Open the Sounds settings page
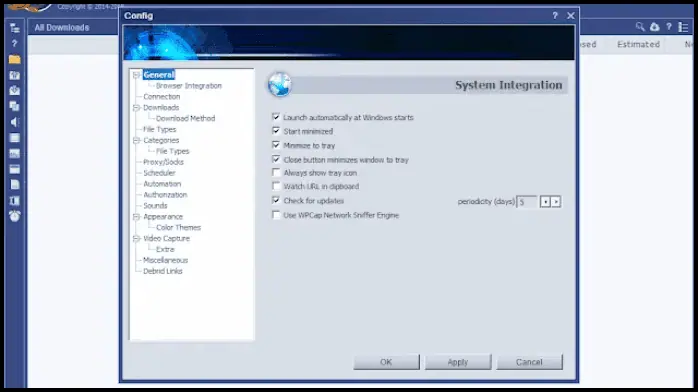698x392 pixels. click(155, 206)
